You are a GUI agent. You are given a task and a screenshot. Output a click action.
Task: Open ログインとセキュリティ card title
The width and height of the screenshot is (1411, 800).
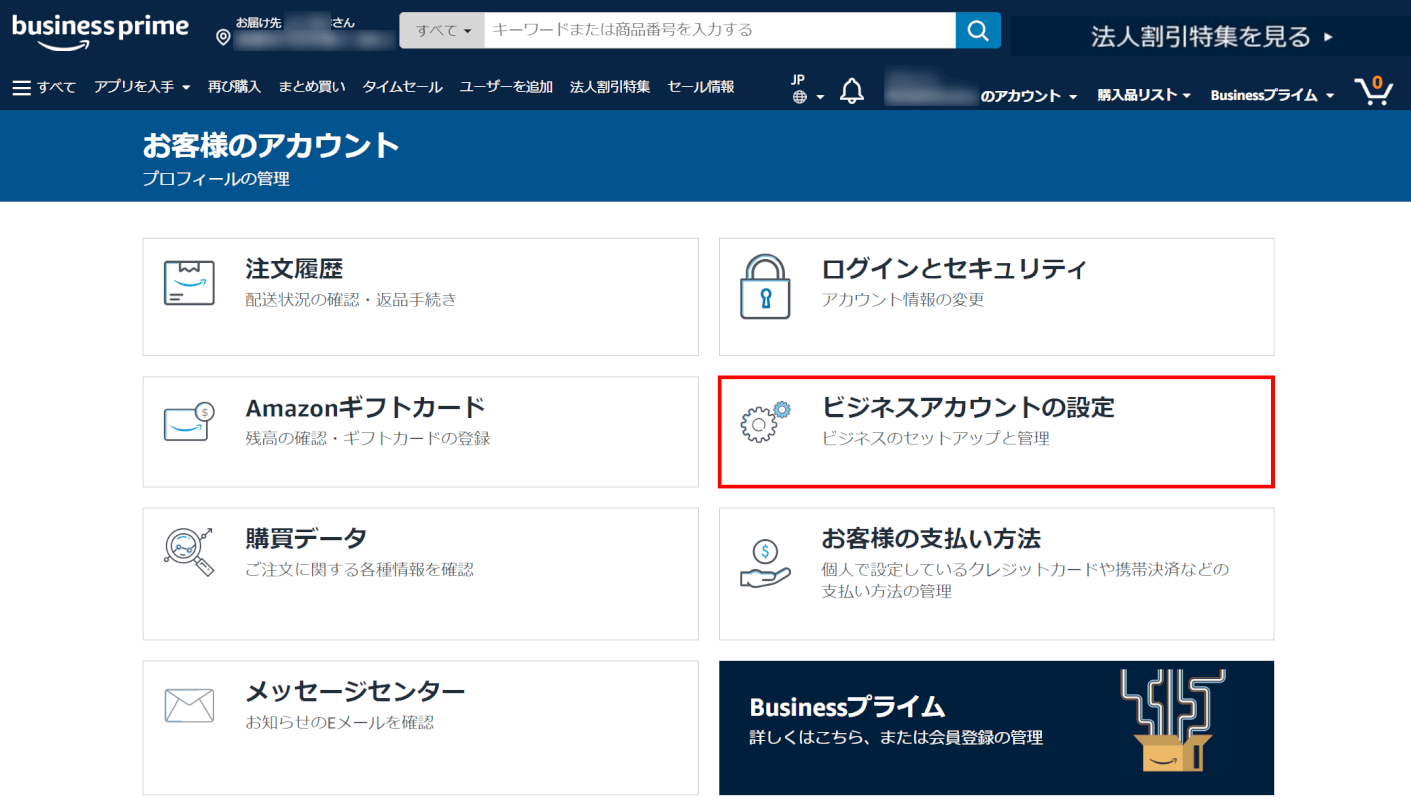tap(954, 269)
